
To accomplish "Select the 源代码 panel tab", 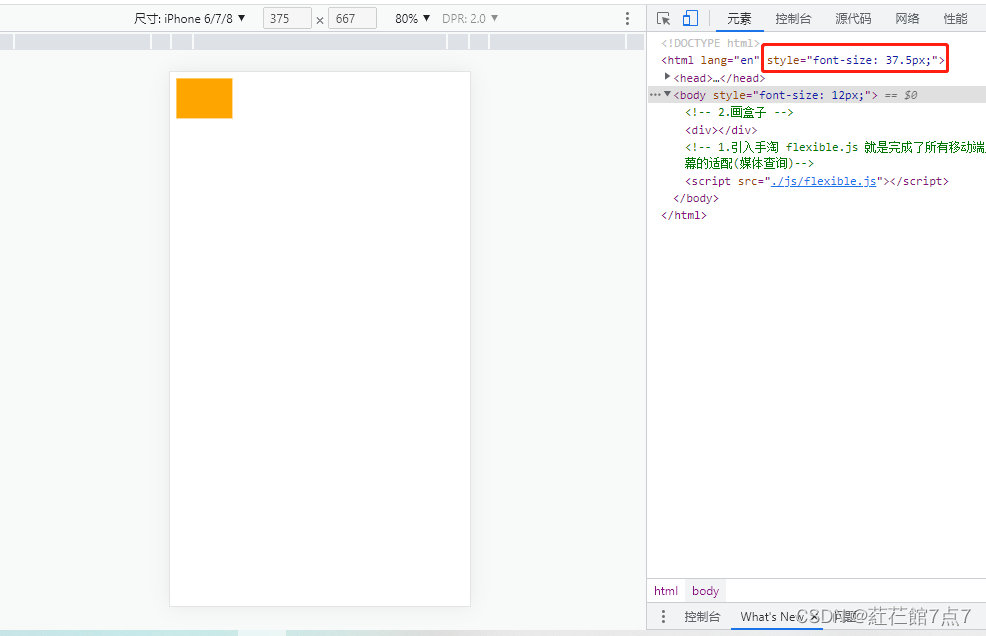I will click(x=852, y=17).
